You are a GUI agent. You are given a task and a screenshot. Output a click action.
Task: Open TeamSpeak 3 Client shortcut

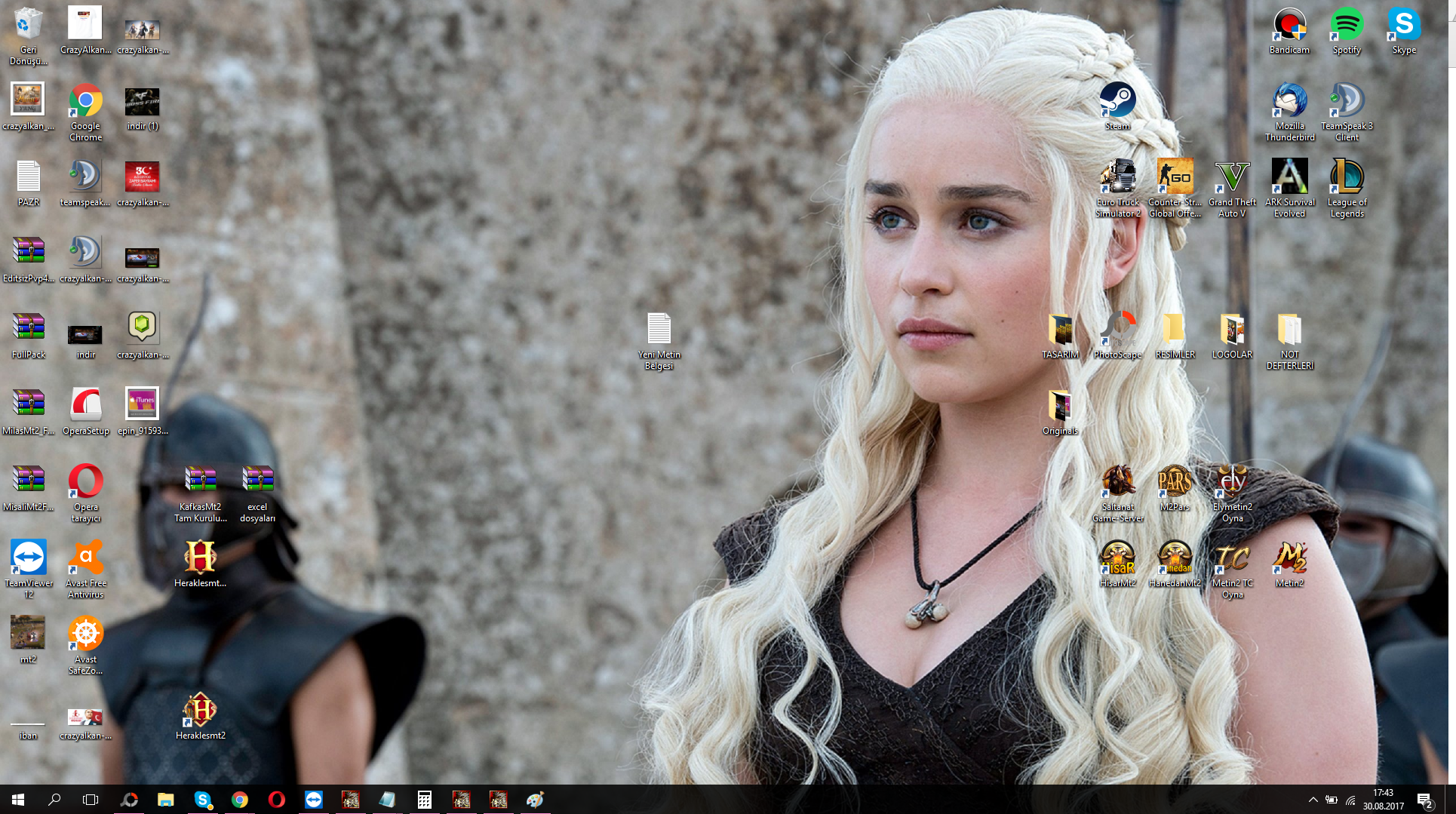coord(1347,112)
